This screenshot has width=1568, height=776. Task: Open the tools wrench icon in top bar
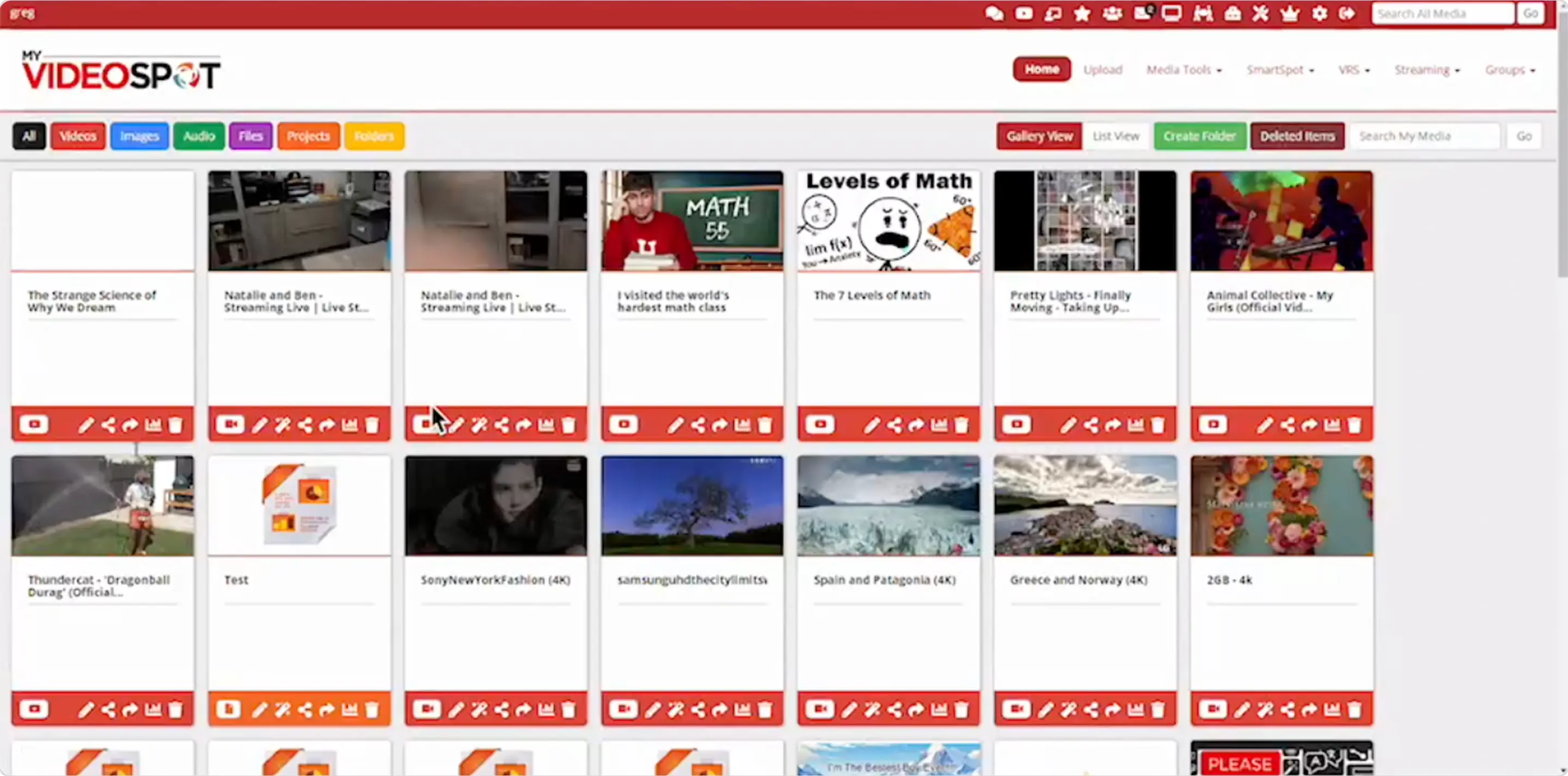tap(1260, 13)
